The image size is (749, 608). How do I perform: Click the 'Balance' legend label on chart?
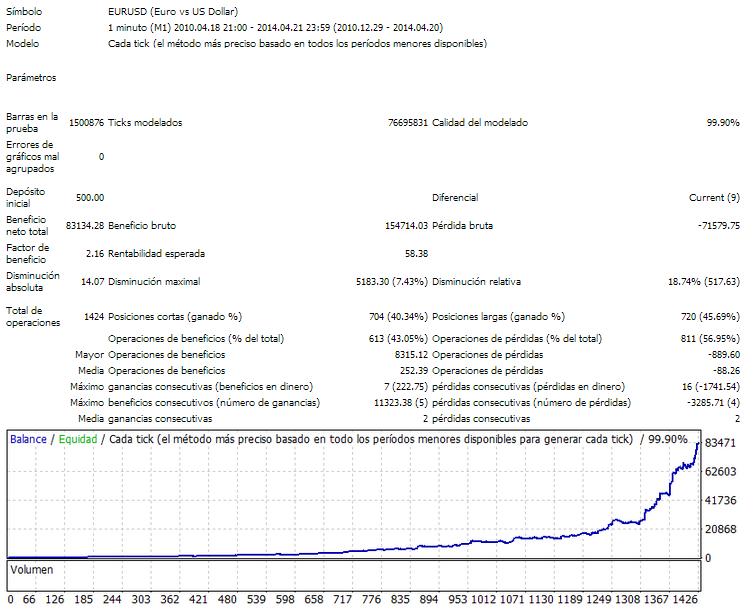[29, 439]
